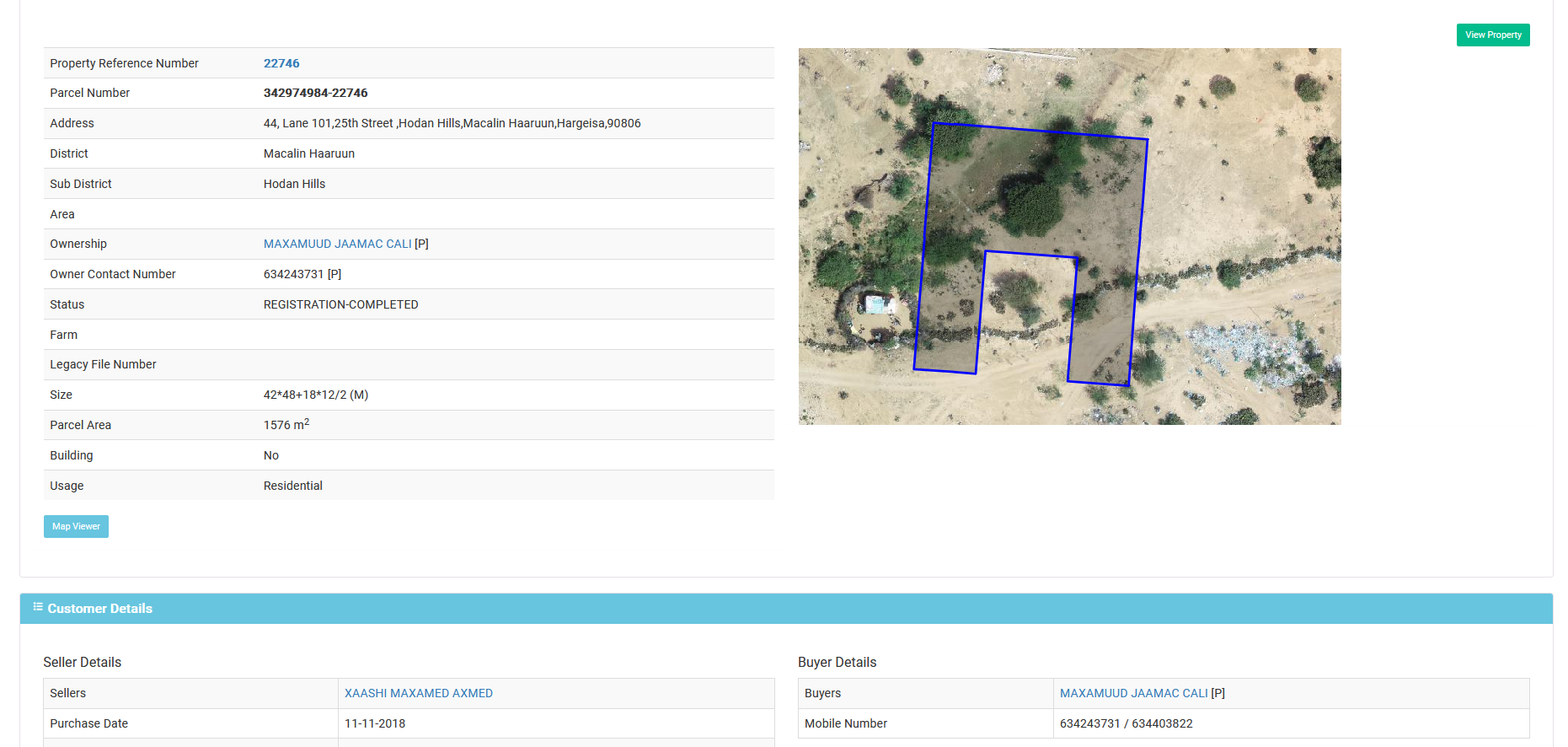The width and height of the screenshot is (1568, 747).
Task: Open seller XAASHI MAXAMED AXMED link
Action: coord(419,693)
